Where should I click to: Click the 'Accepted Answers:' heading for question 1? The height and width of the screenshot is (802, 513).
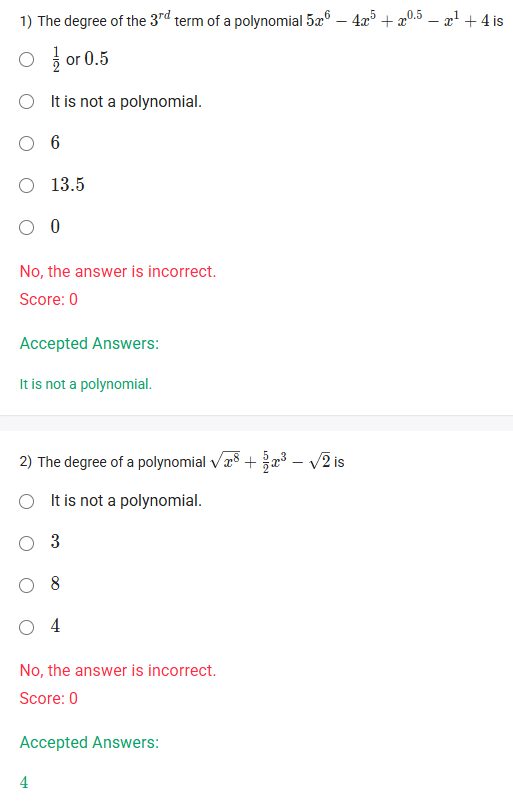pos(90,343)
